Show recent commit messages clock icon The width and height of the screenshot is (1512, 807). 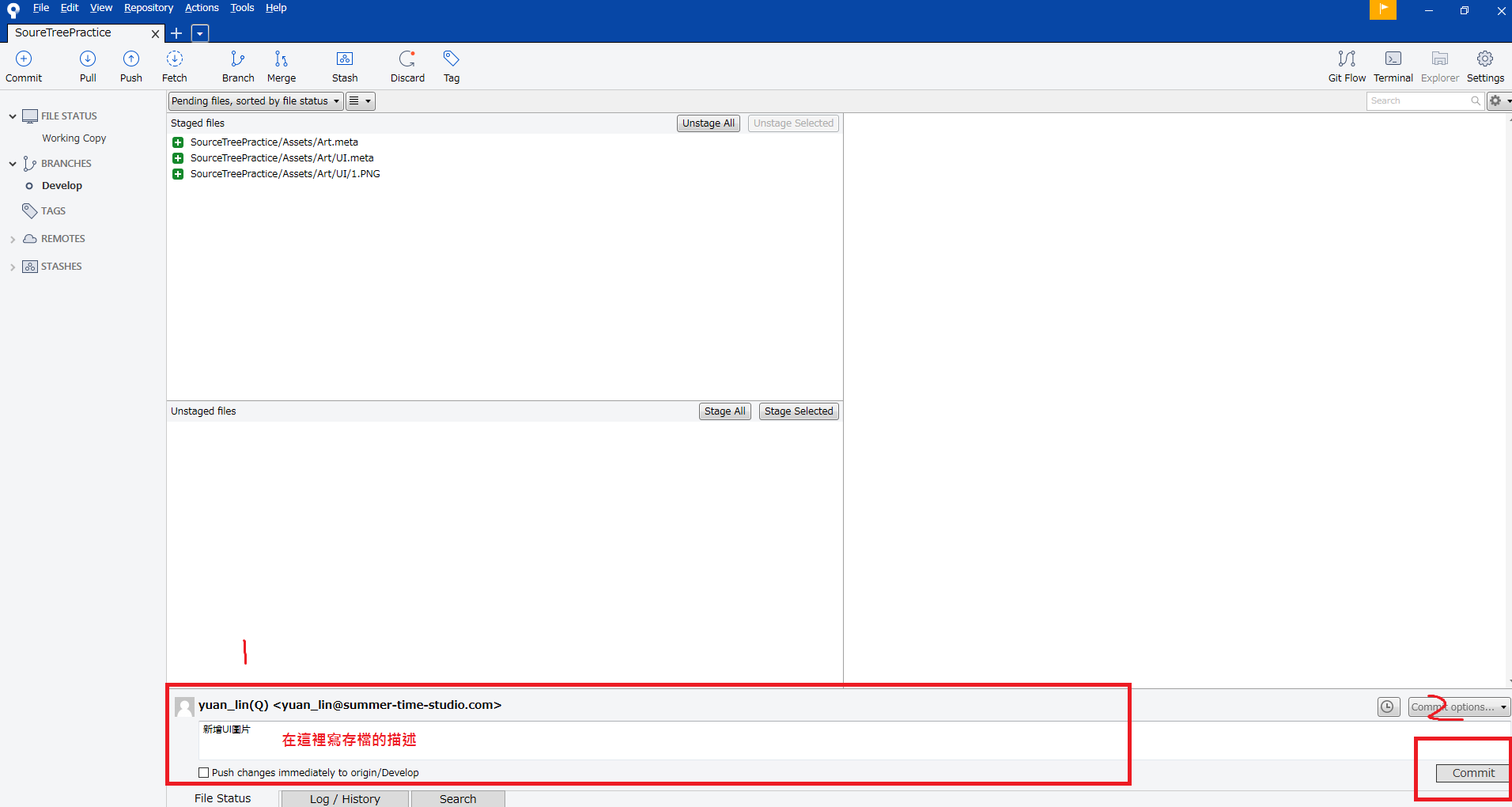coord(1389,707)
